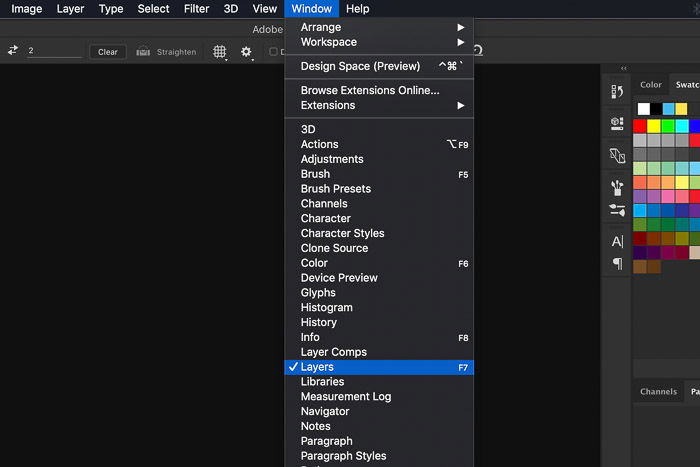Collapse the panel dock with double chevron

[x=624, y=68]
